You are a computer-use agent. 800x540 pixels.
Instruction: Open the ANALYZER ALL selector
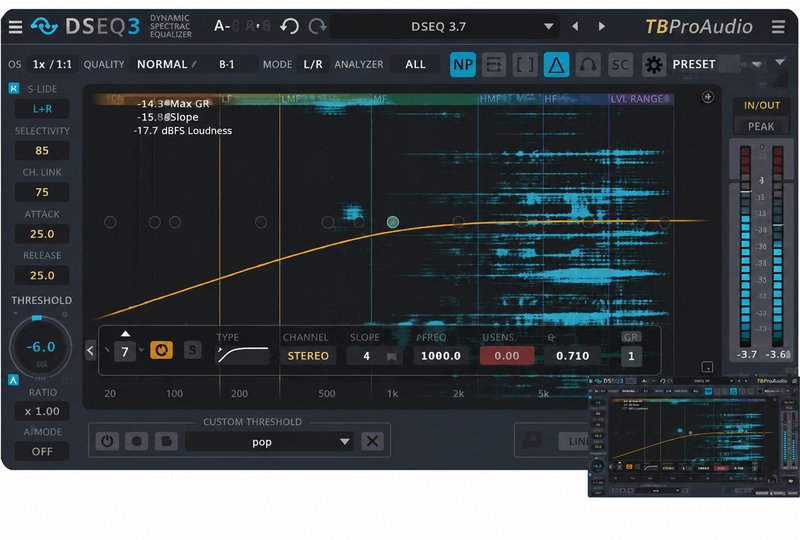tap(415, 64)
